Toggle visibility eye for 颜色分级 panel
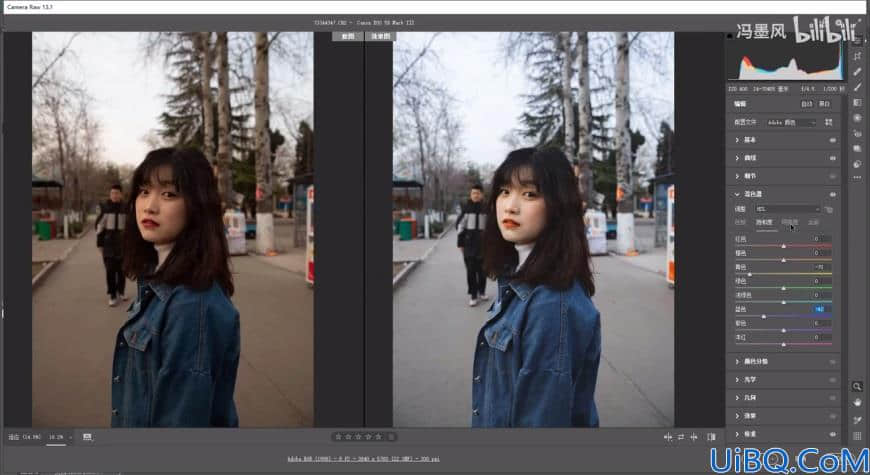870x475 pixels. 832,362
